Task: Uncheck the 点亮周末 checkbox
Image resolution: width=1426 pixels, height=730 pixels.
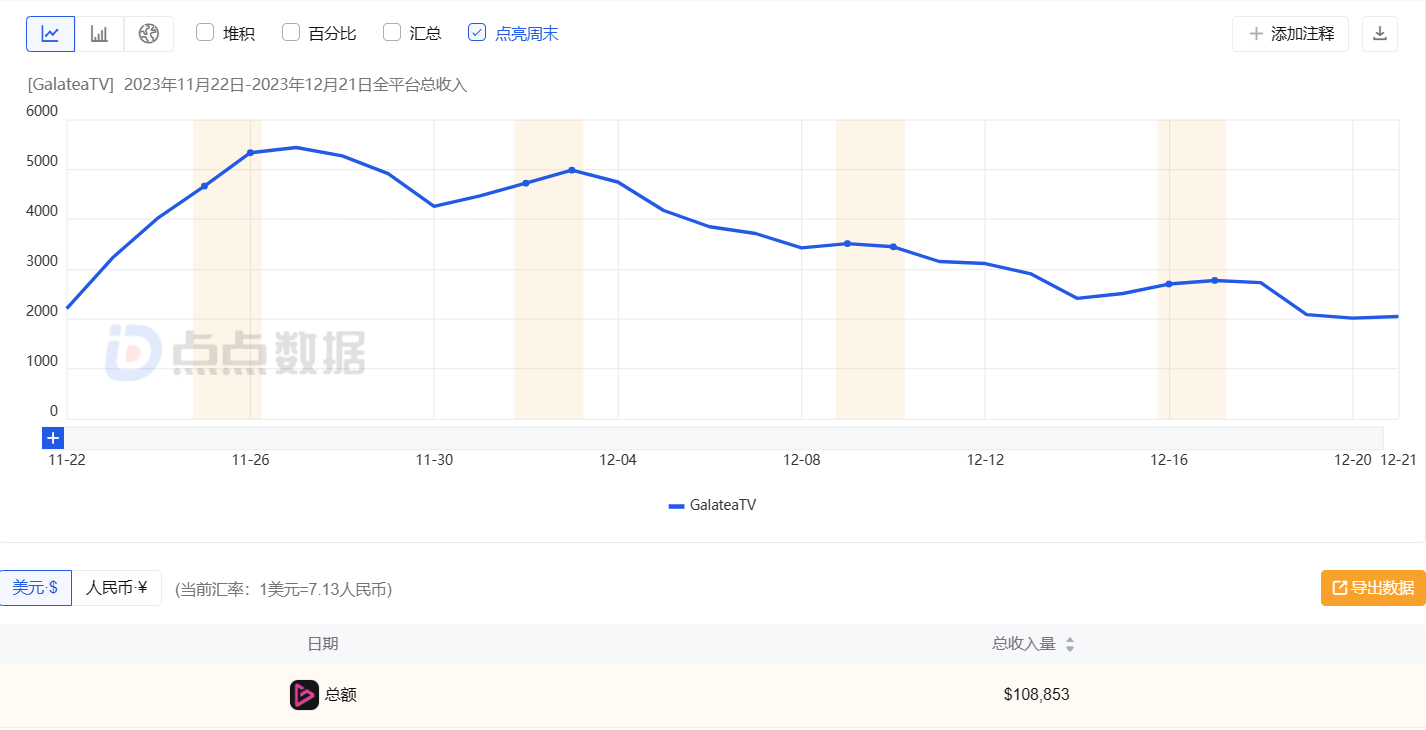Action: tap(477, 33)
